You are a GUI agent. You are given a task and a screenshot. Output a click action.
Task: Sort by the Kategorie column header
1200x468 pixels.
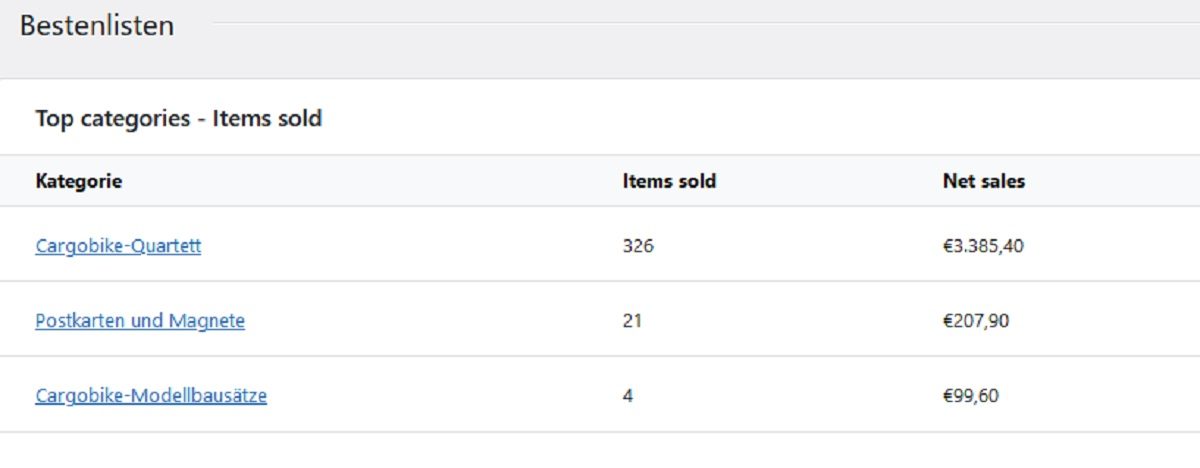pos(79,181)
